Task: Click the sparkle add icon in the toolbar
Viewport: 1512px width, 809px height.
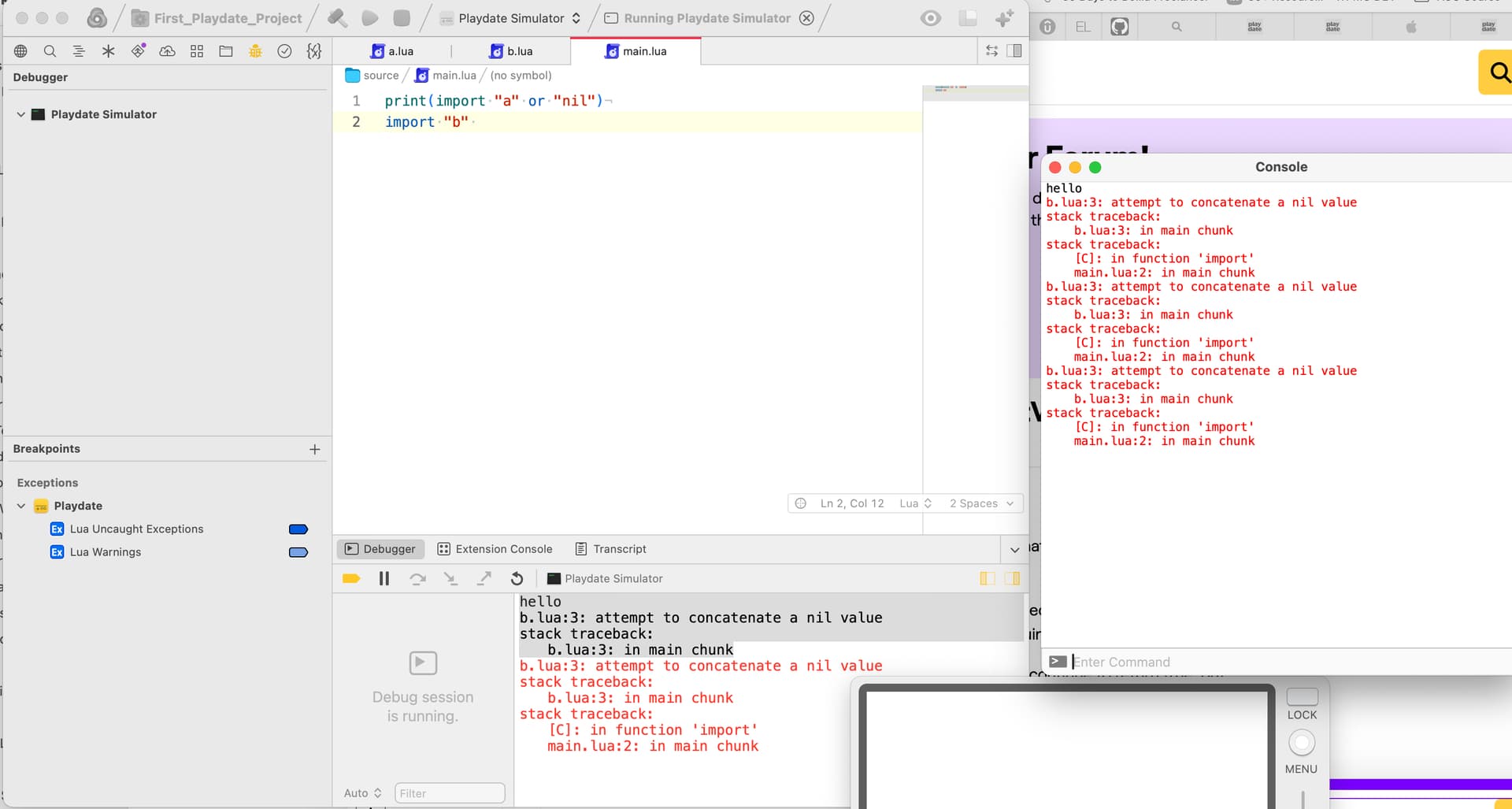Action: pos(1005,18)
